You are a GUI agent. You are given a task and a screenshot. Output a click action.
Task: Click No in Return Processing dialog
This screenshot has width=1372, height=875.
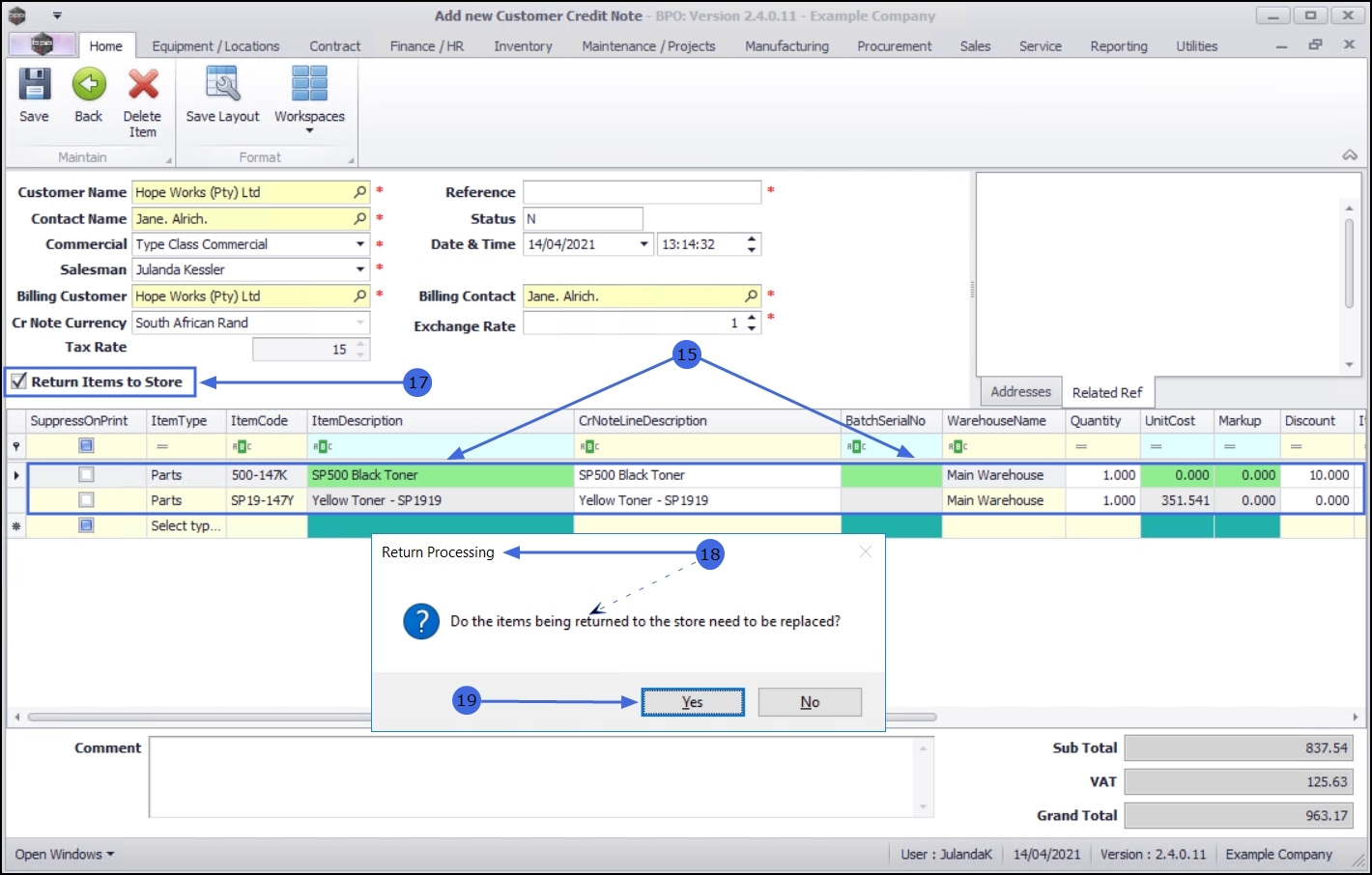tap(810, 702)
